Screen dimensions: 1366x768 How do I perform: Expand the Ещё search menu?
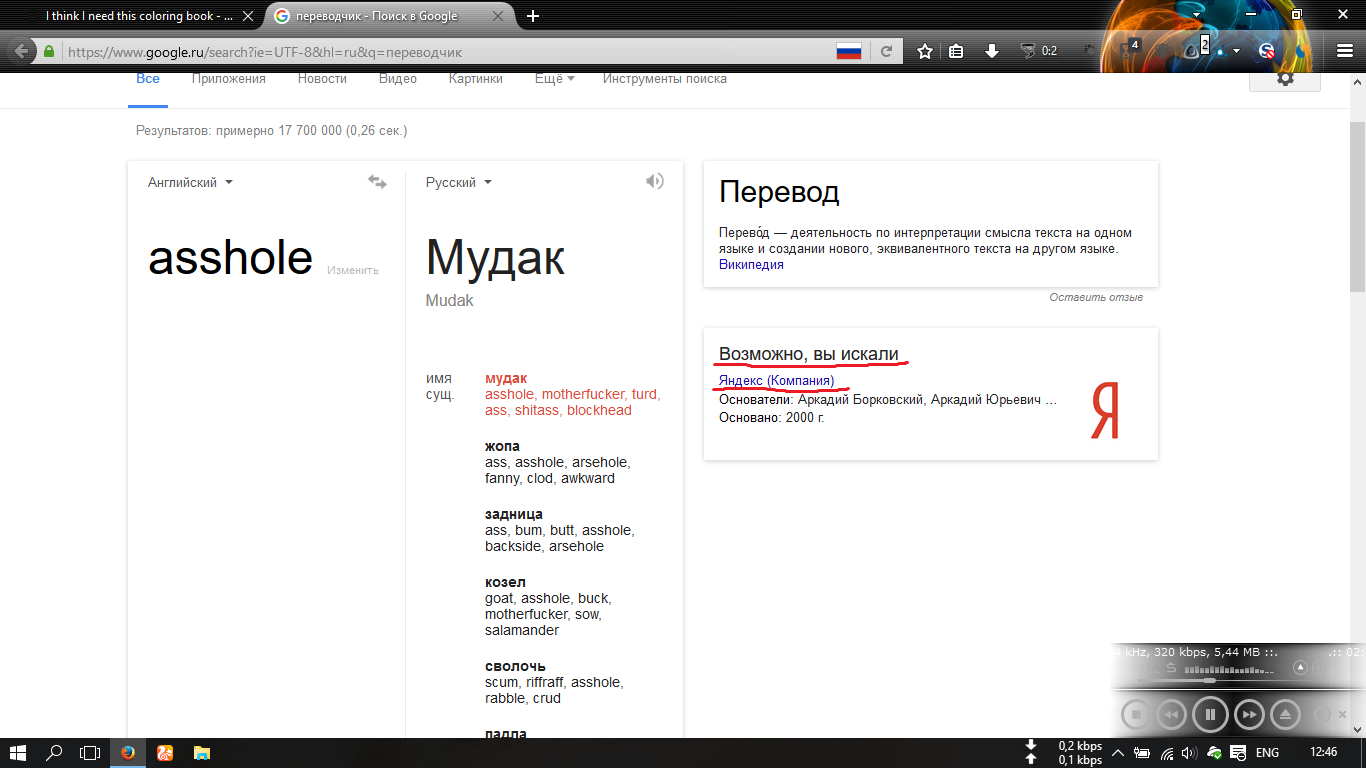554,79
